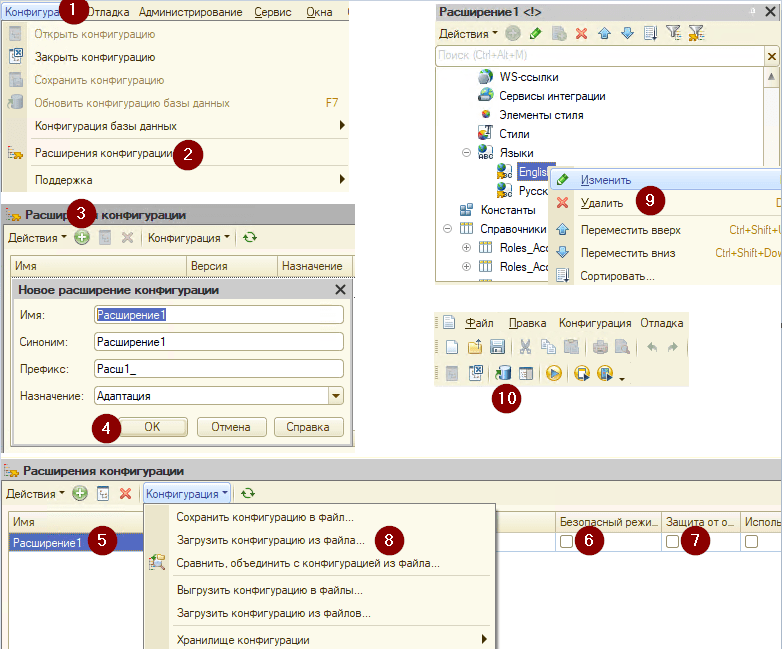Image resolution: width=782 pixels, height=649 pixels.
Task: Click the Префикс input field
Action: (x=218, y=369)
